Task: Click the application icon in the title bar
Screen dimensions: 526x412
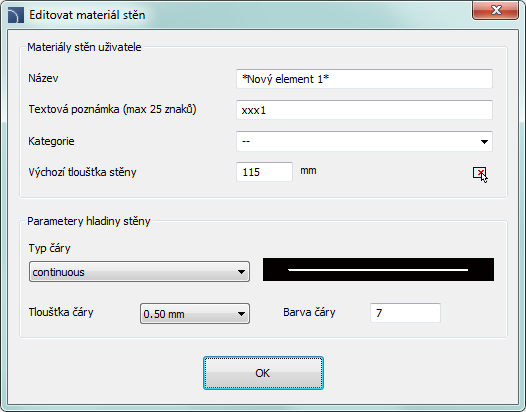Action: [x=16, y=15]
